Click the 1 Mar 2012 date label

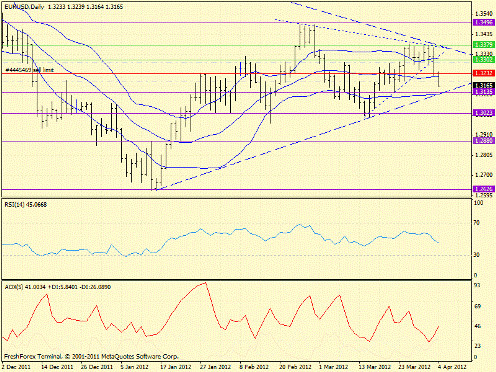[x=333, y=367]
